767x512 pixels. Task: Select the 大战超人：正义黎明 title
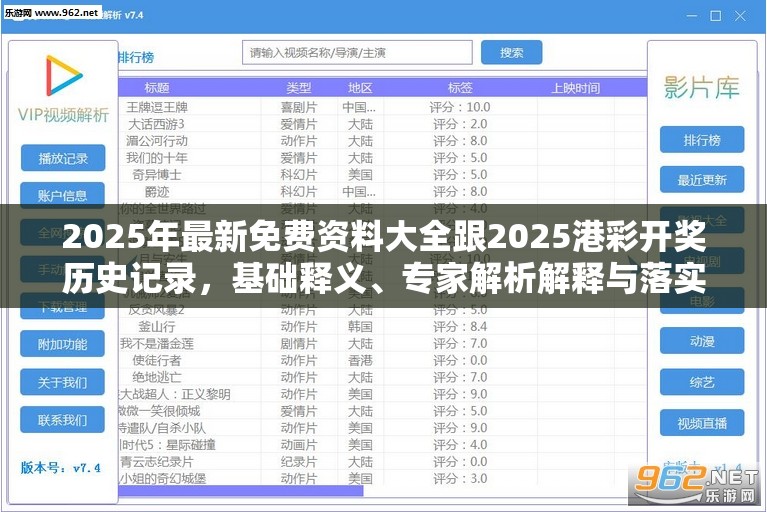[x=175, y=394]
